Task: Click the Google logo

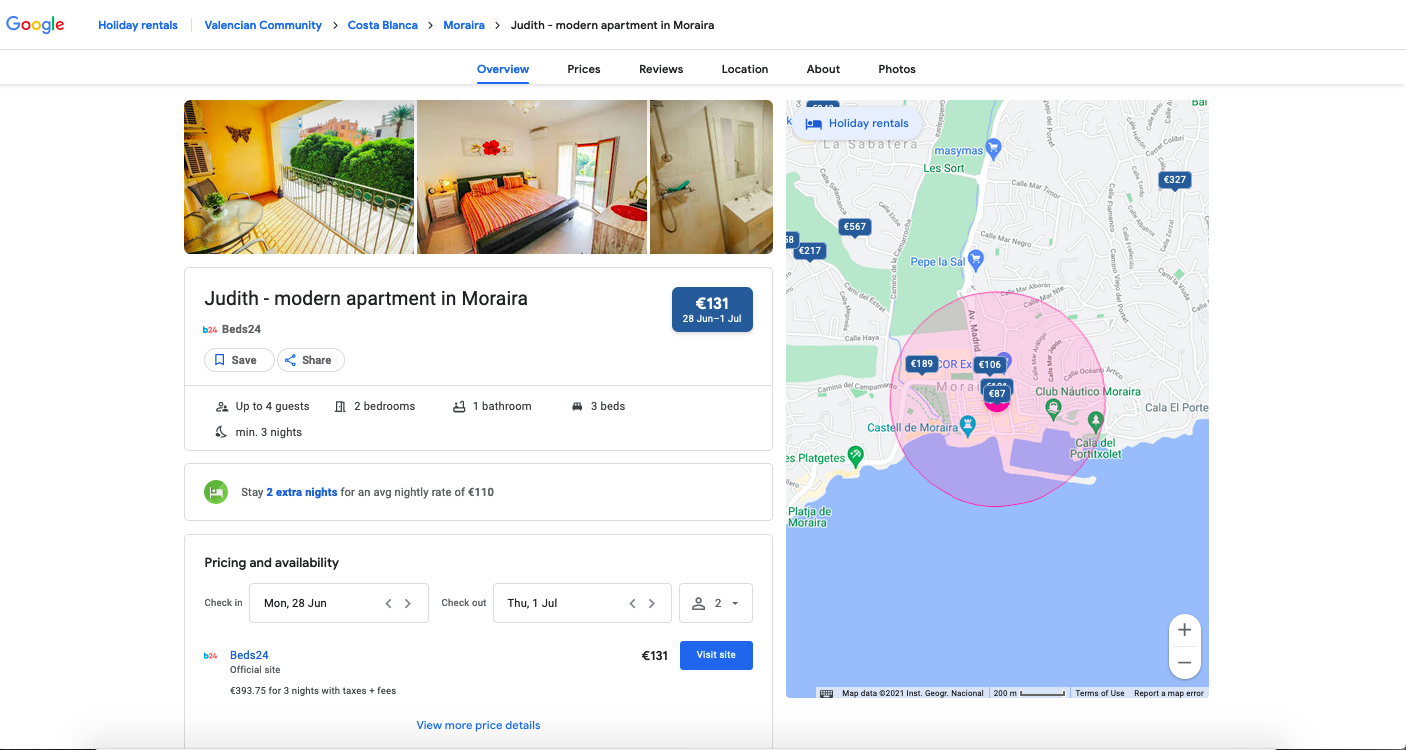Action: pos(35,25)
